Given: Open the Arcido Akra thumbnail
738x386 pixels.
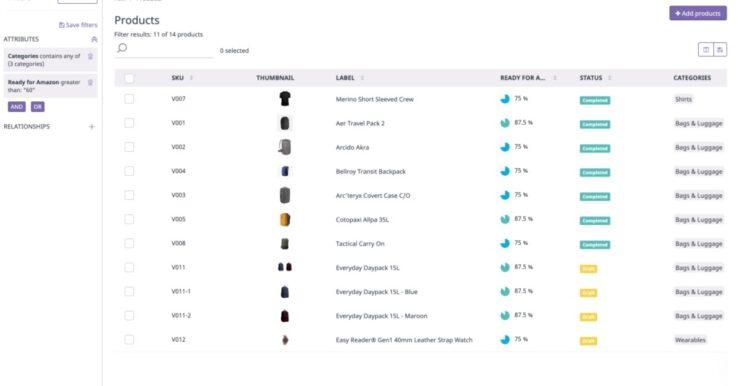Looking at the screenshot, I should [285, 147].
